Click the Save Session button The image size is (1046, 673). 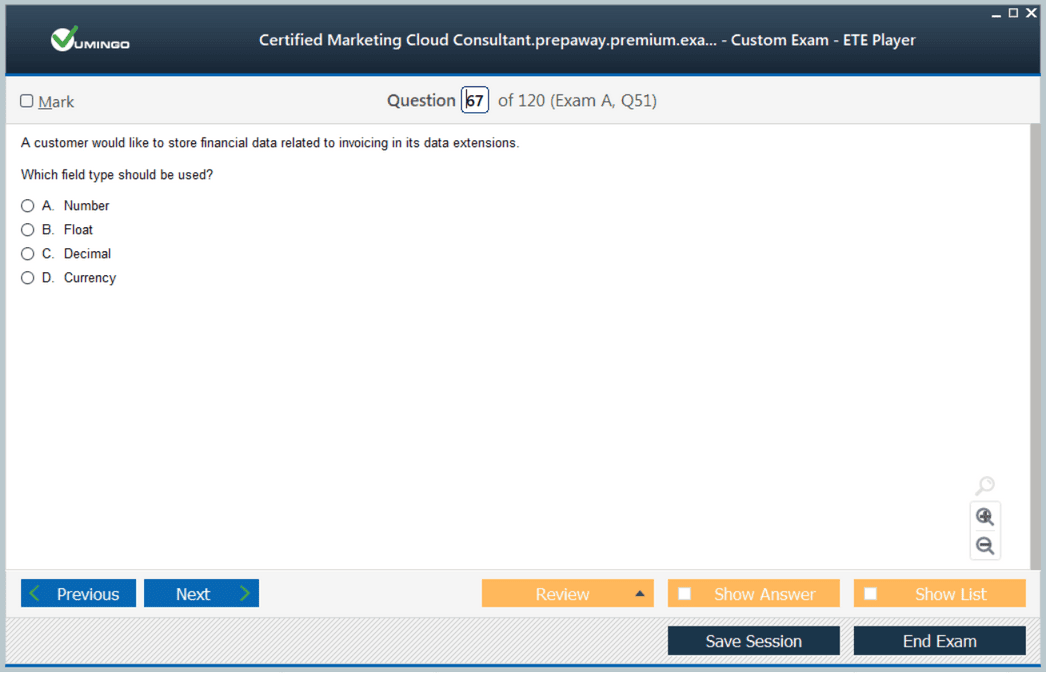click(x=753, y=641)
